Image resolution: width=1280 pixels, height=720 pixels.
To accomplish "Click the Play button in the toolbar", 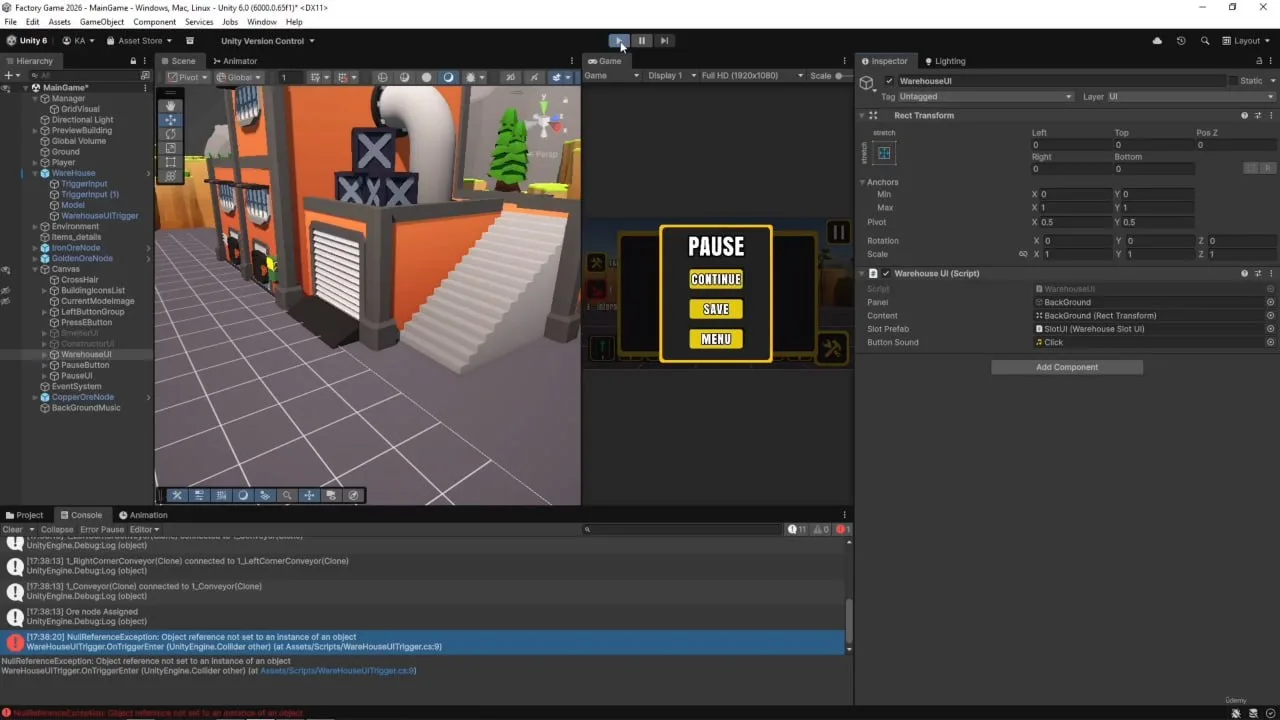I will [619, 41].
